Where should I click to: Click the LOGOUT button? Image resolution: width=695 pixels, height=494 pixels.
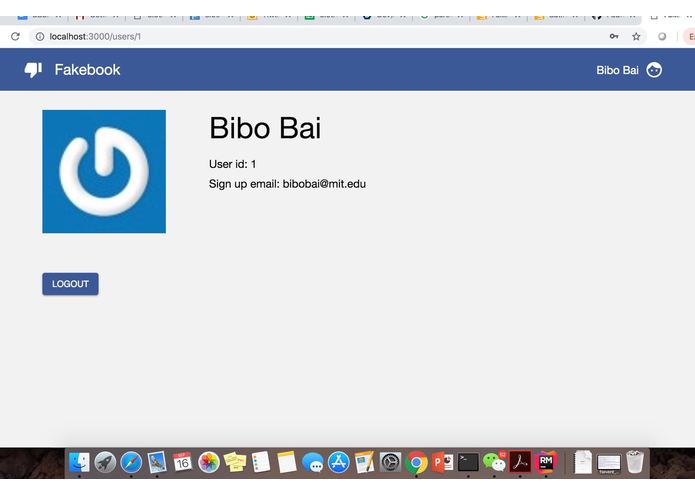click(70, 284)
